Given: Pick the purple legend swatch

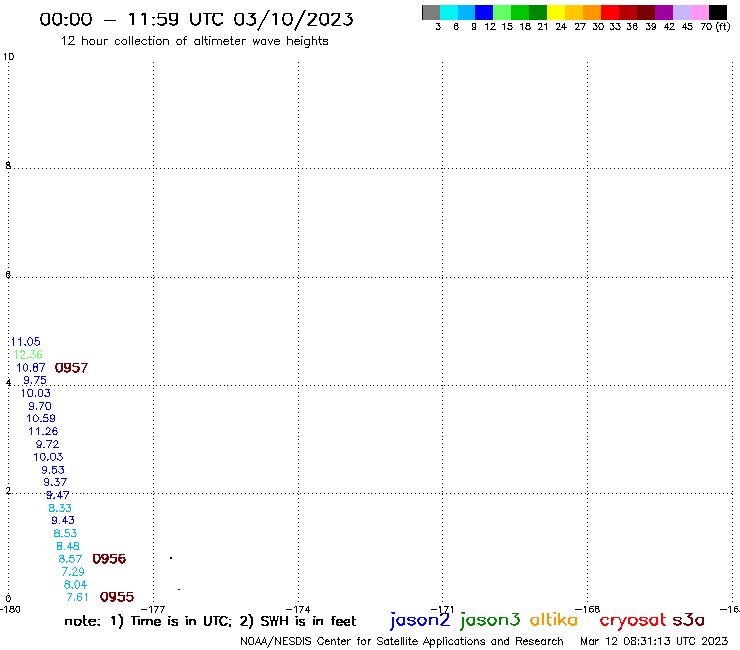Looking at the screenshot, I should 664,12.
